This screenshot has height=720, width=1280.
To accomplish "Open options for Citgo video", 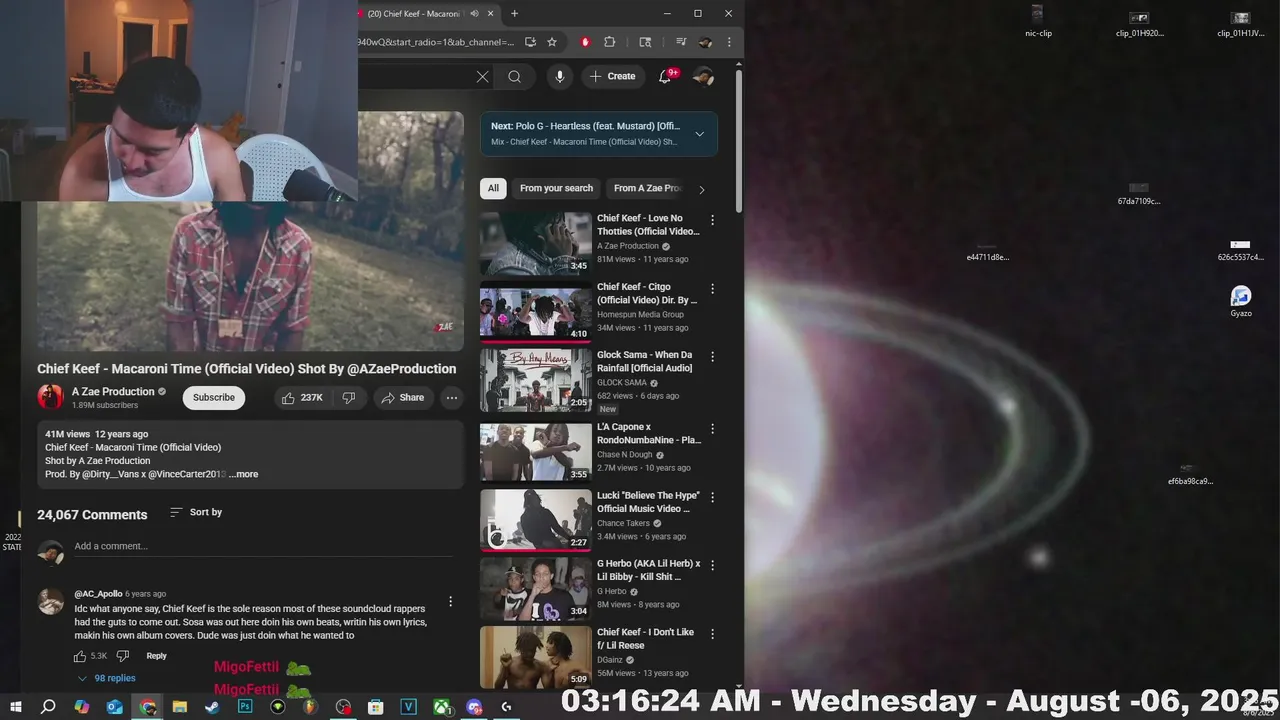I will tap(713, 289).
